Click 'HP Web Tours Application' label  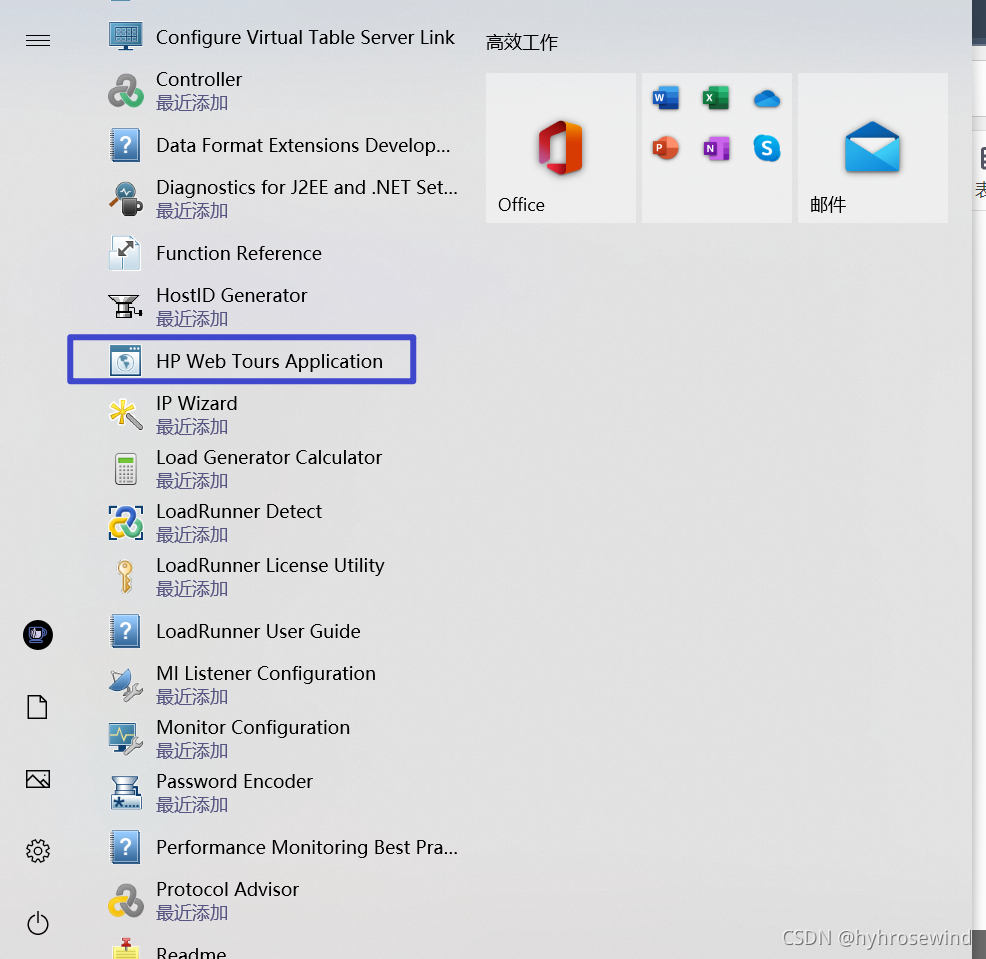point(269,361)
